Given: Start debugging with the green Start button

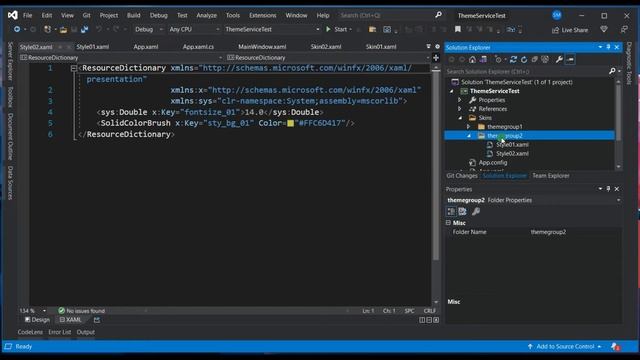Looking at the screenshot, I should pos(338,29).
